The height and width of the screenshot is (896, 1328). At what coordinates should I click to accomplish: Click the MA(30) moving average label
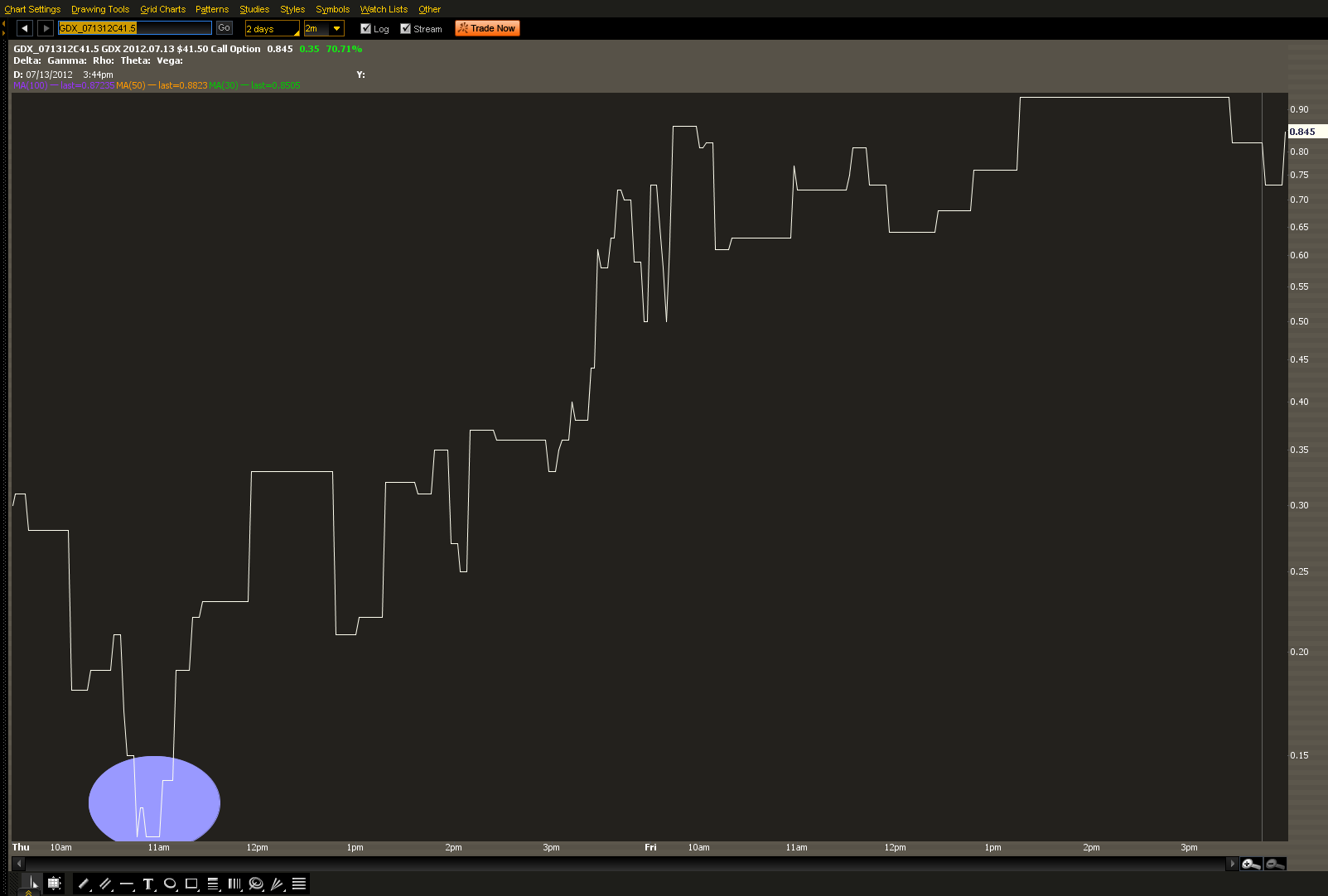pos(254,85)
